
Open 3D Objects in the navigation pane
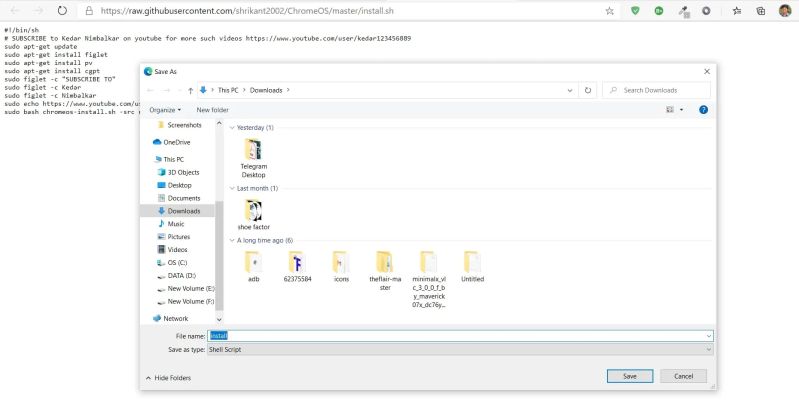[183, 172]
